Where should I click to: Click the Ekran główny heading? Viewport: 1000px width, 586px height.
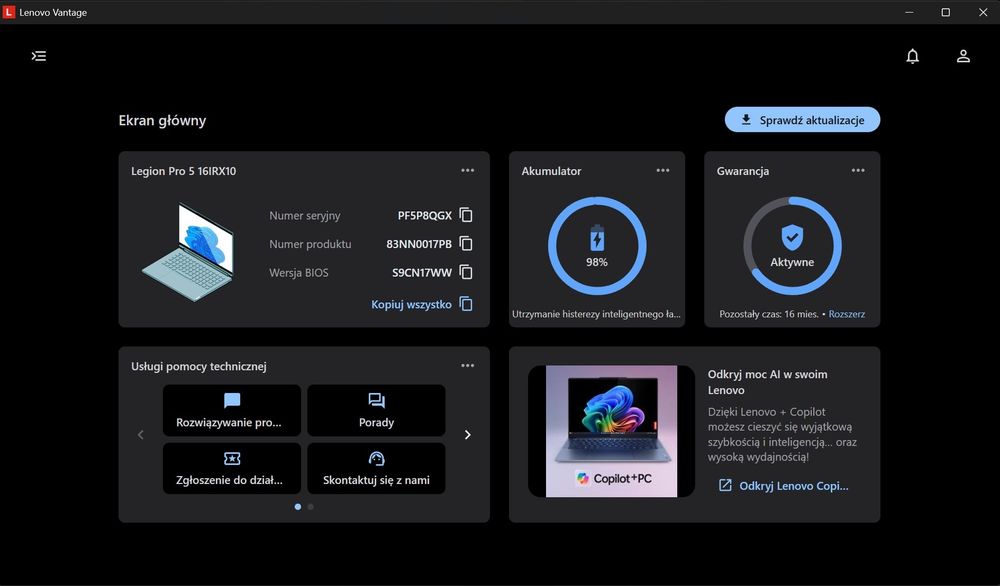(x=162, y=121)
